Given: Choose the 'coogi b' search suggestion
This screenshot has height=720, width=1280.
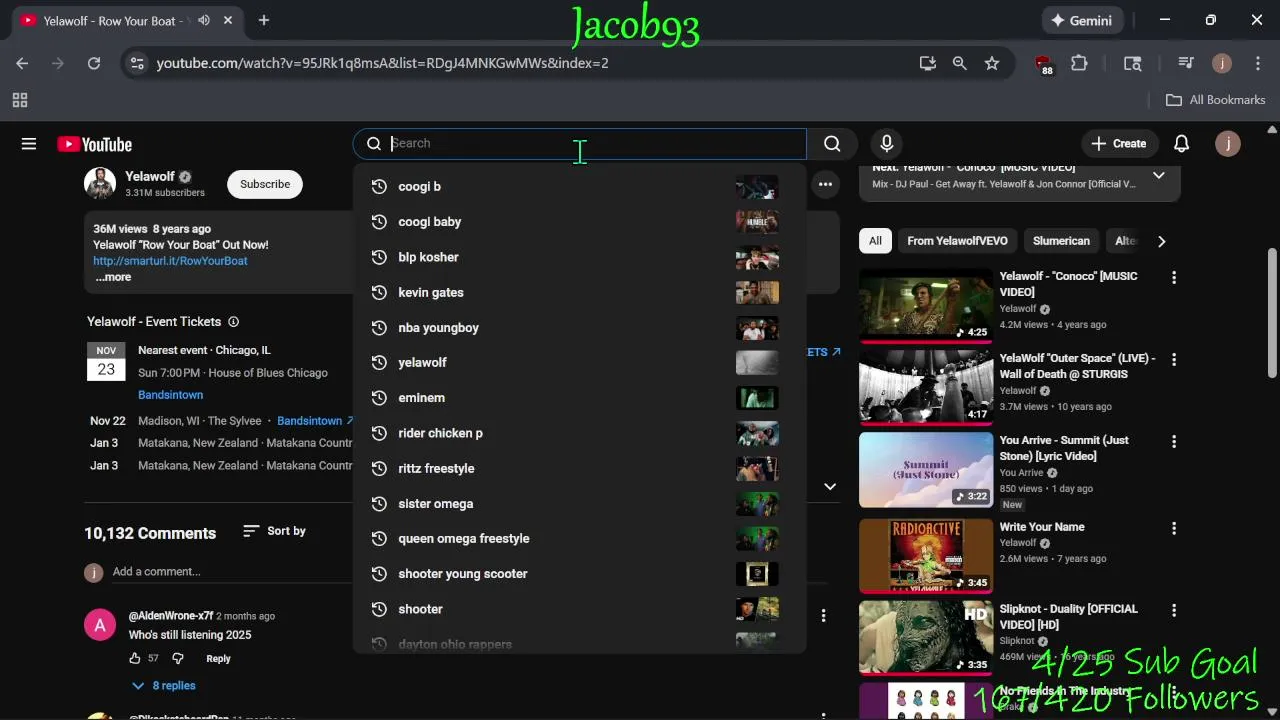Looking at the screenshot, I should [579, 187].
